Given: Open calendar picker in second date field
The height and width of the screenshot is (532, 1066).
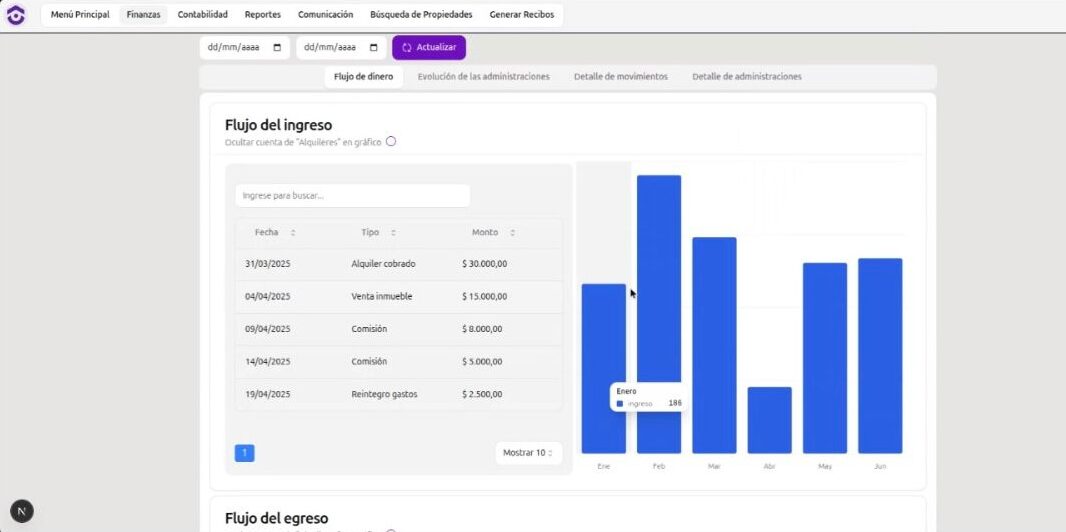Looking at the screenshot, I should coord(374,47).
